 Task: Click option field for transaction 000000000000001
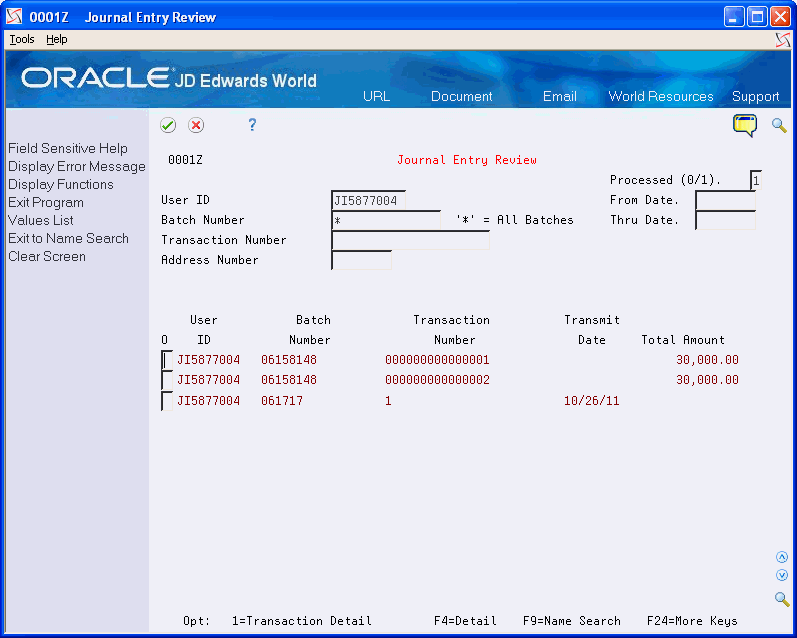coord(167,360)
